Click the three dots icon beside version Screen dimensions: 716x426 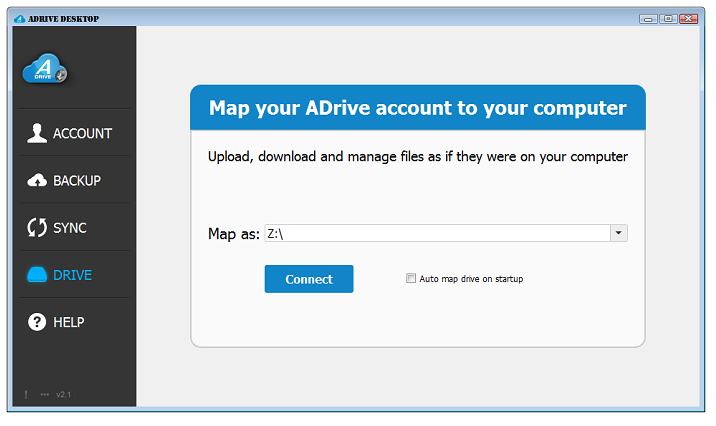44,394
